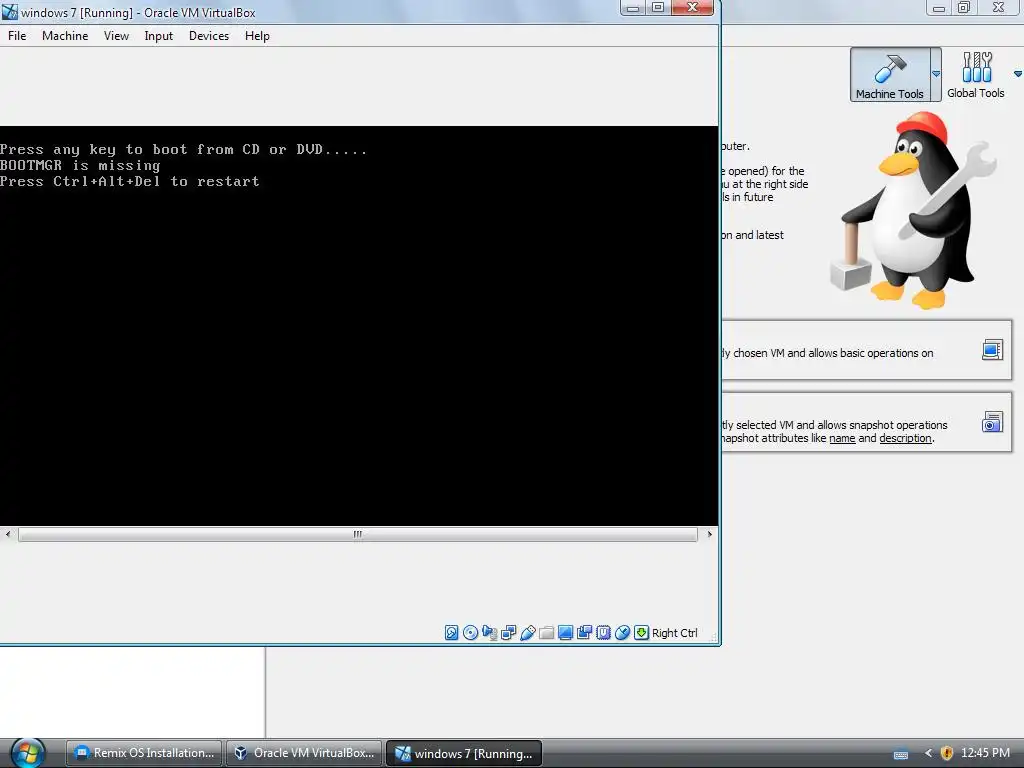Viewport: 1024px width, 768px height.
Task: Click the CPU virtualization status icon
Action: coord(603,632)
